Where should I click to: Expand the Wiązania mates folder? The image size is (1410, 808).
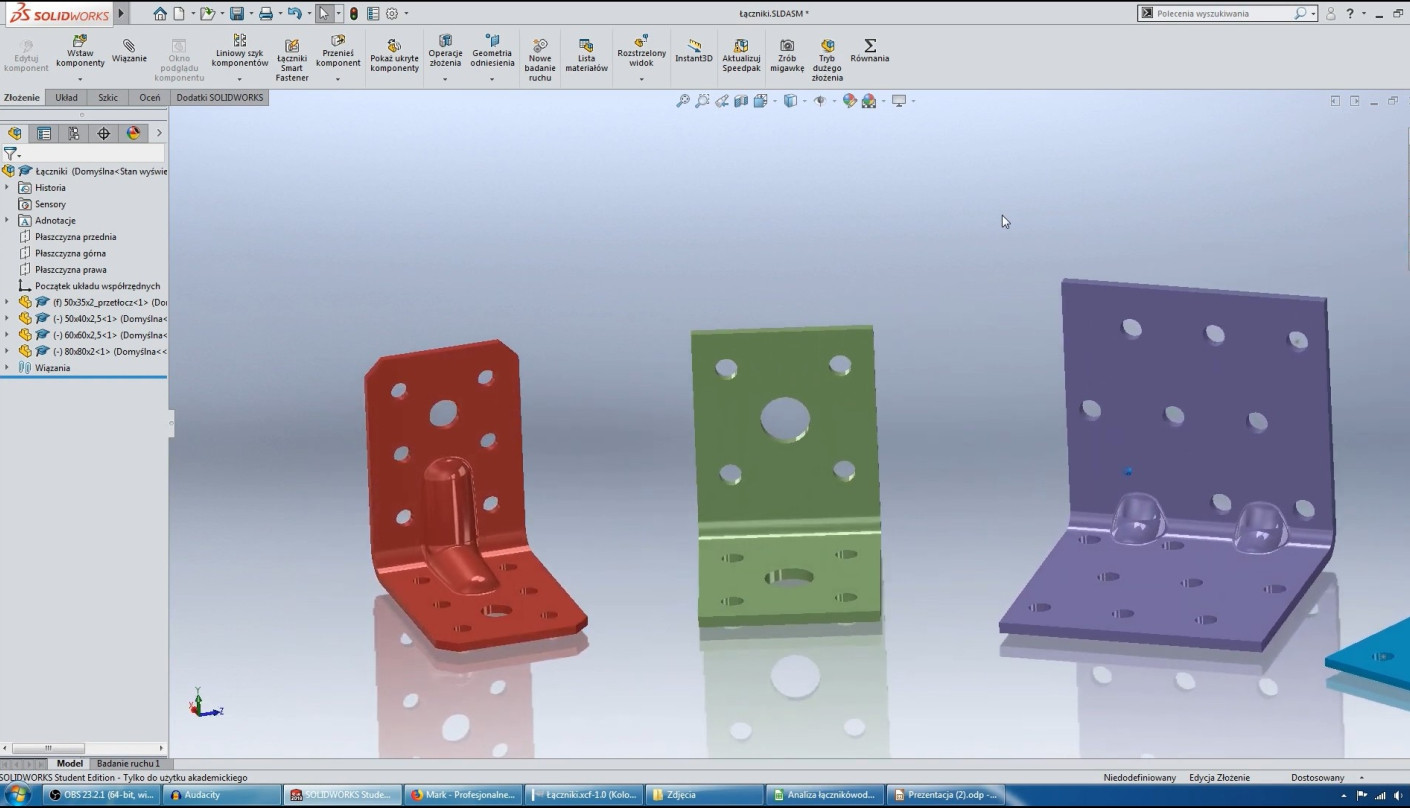pos(7,368)
